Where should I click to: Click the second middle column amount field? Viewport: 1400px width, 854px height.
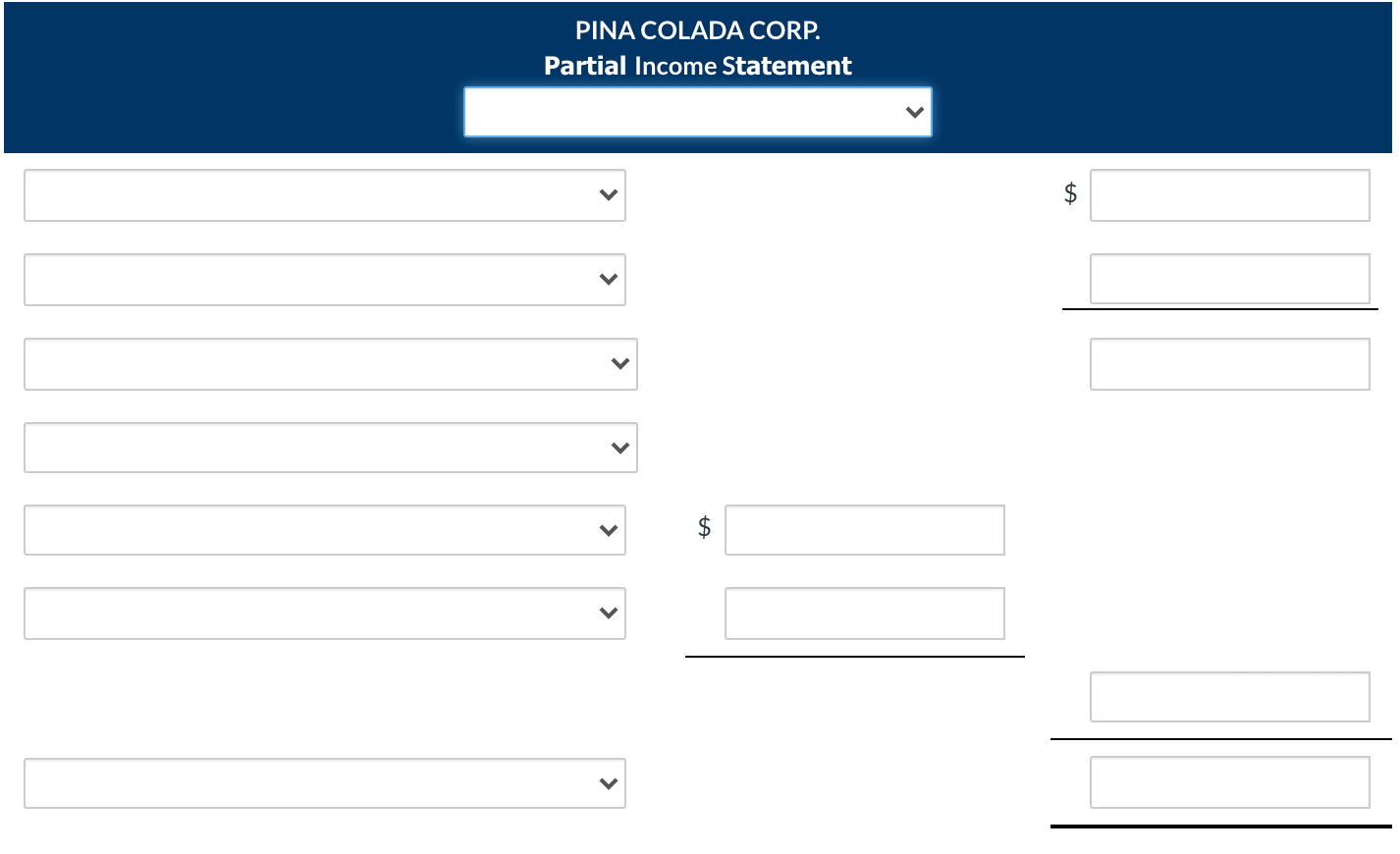865,614
